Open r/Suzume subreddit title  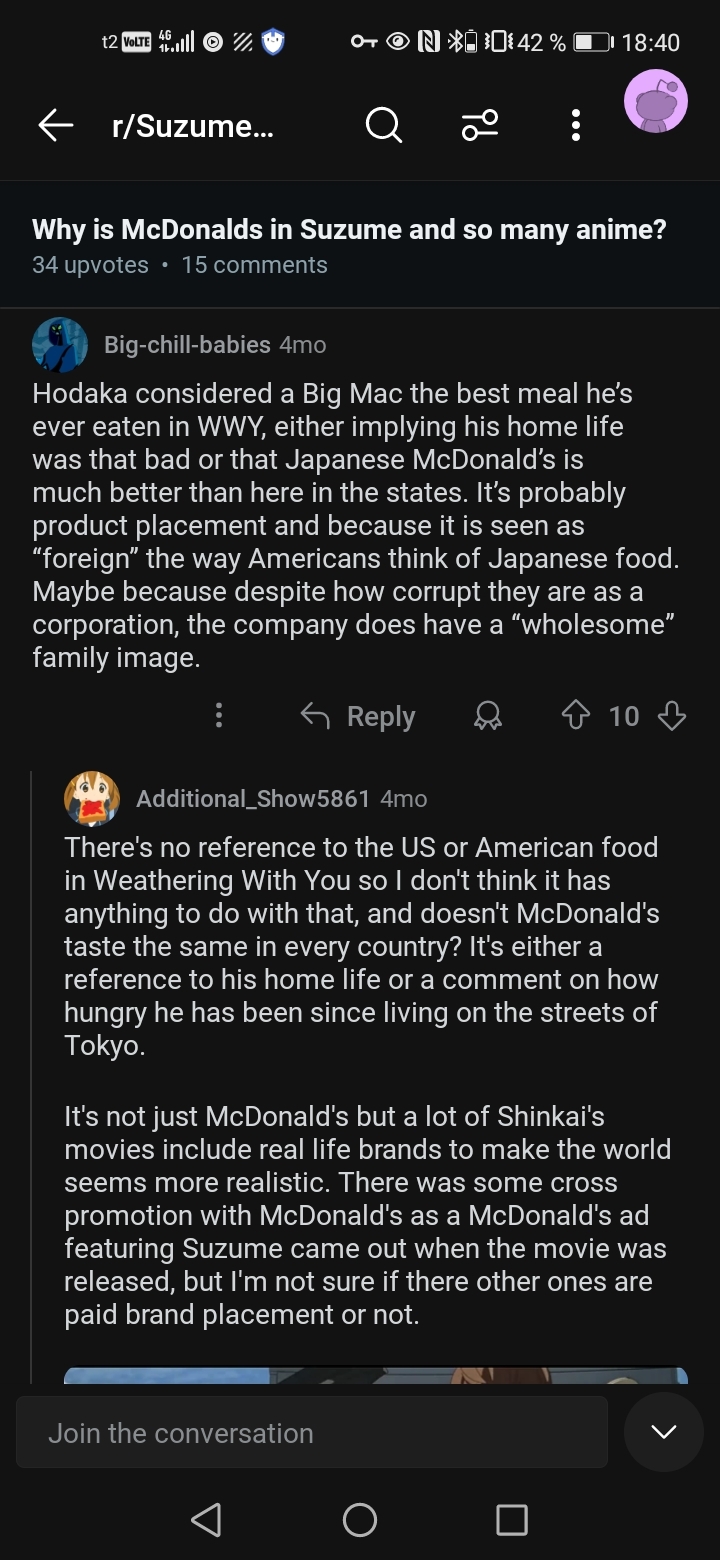pos(193,126)
